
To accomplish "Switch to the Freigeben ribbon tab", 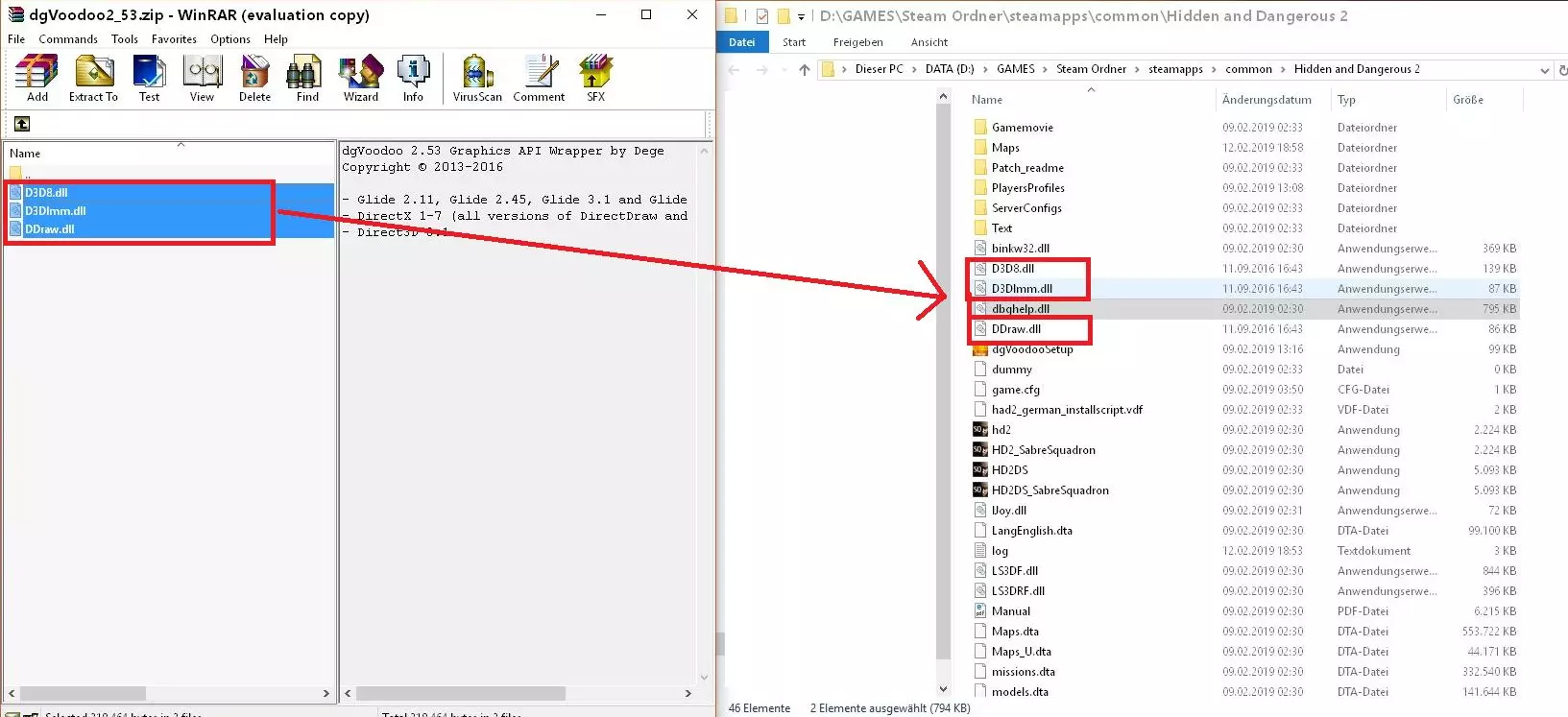I will pos(858,42).
